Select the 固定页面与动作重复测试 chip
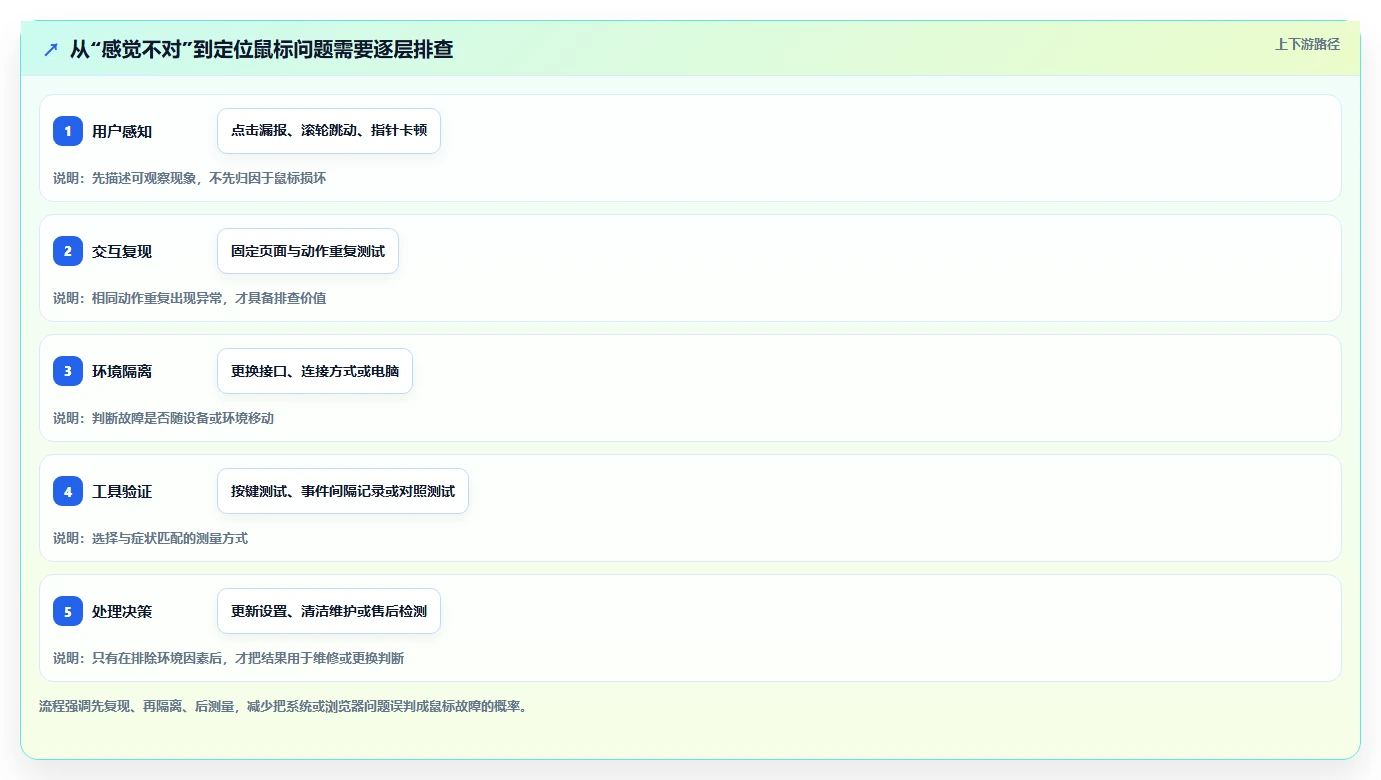 [x=308, y=251]
